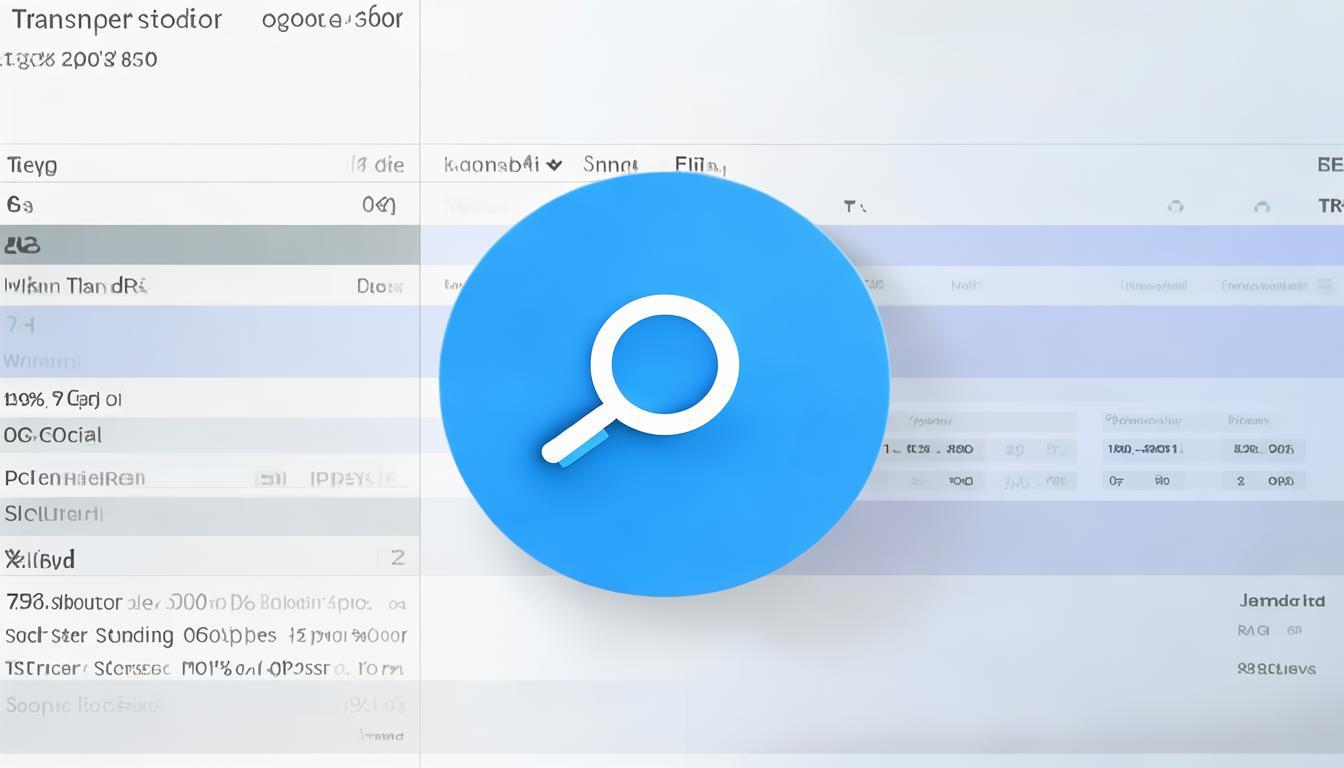Viewport: 1344px width, 768px height.
Task: Switch to the "Snna" tab
Action: 610,164
